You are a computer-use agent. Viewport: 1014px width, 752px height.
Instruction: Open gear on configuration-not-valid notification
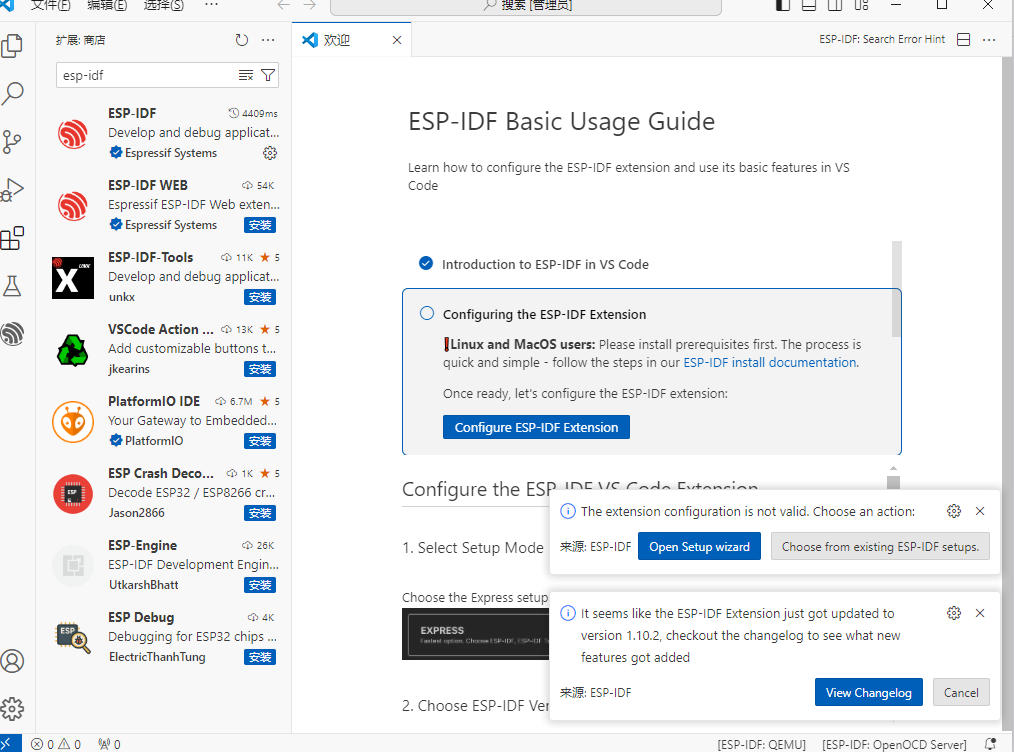point(954,511)
